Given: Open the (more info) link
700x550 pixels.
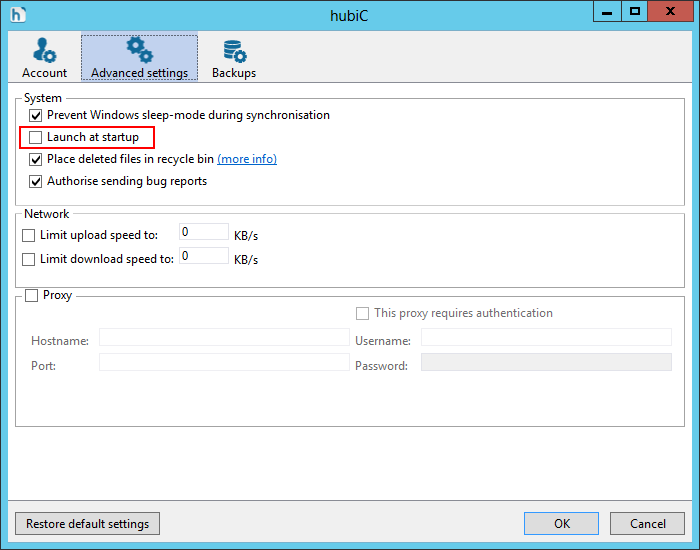Looking at the screenshot, I should [247, 159].
